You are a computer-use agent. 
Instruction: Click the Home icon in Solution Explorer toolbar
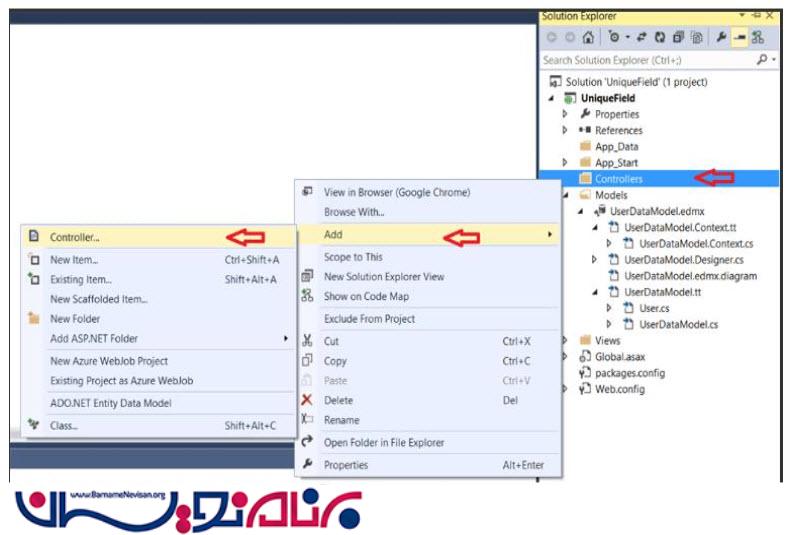coord(588,38)
